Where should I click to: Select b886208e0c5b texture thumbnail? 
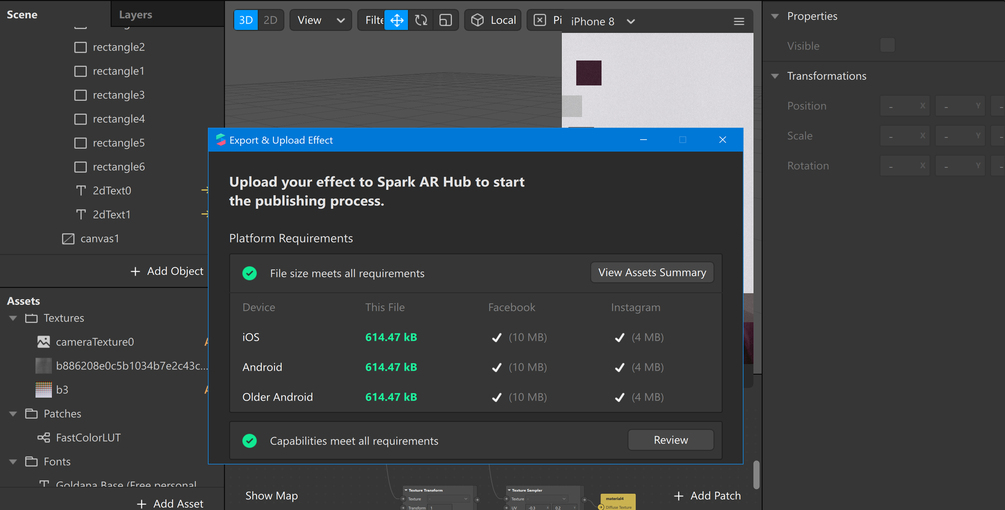coord(44,366)
